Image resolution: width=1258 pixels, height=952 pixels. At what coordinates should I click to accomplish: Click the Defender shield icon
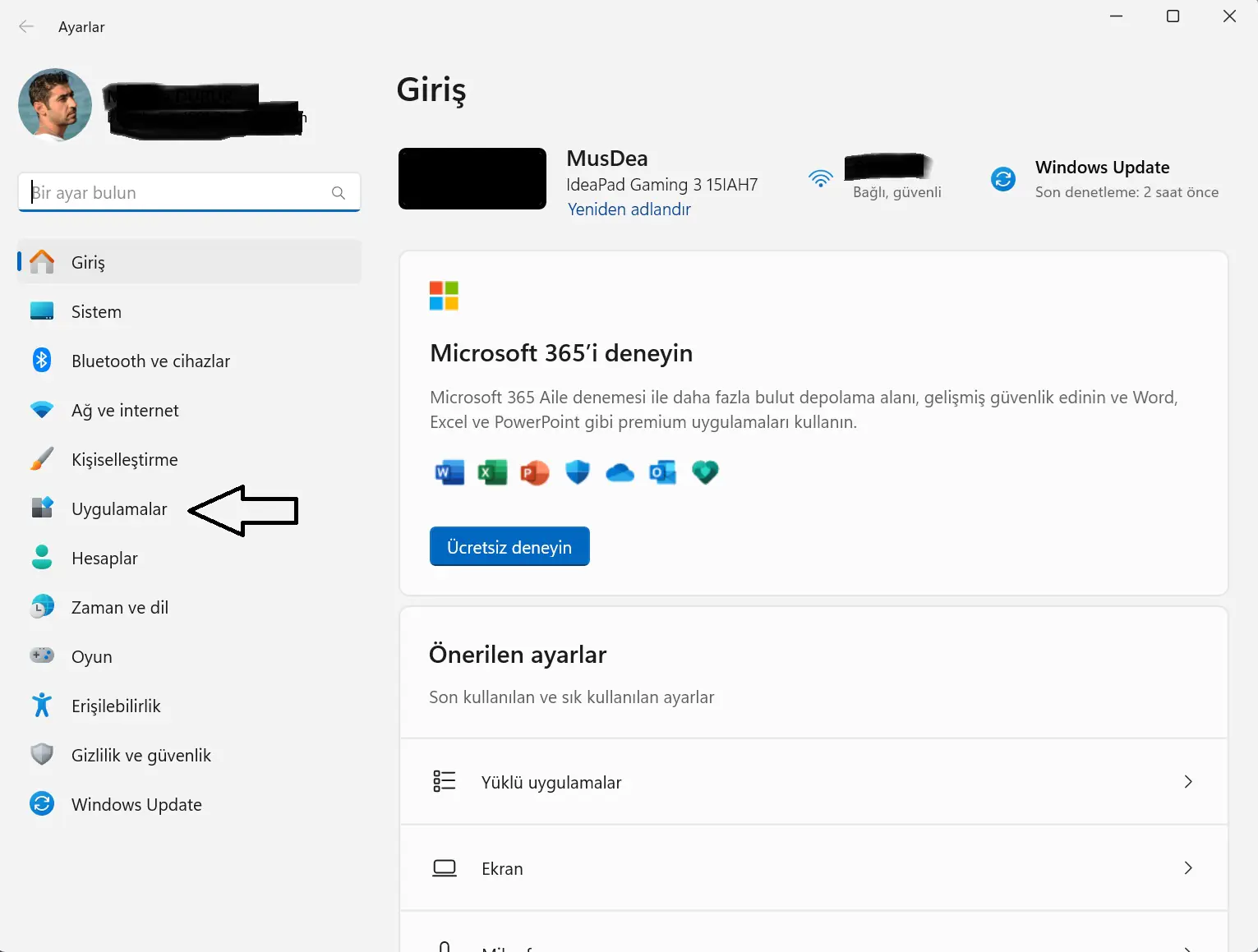click(578, 472)
